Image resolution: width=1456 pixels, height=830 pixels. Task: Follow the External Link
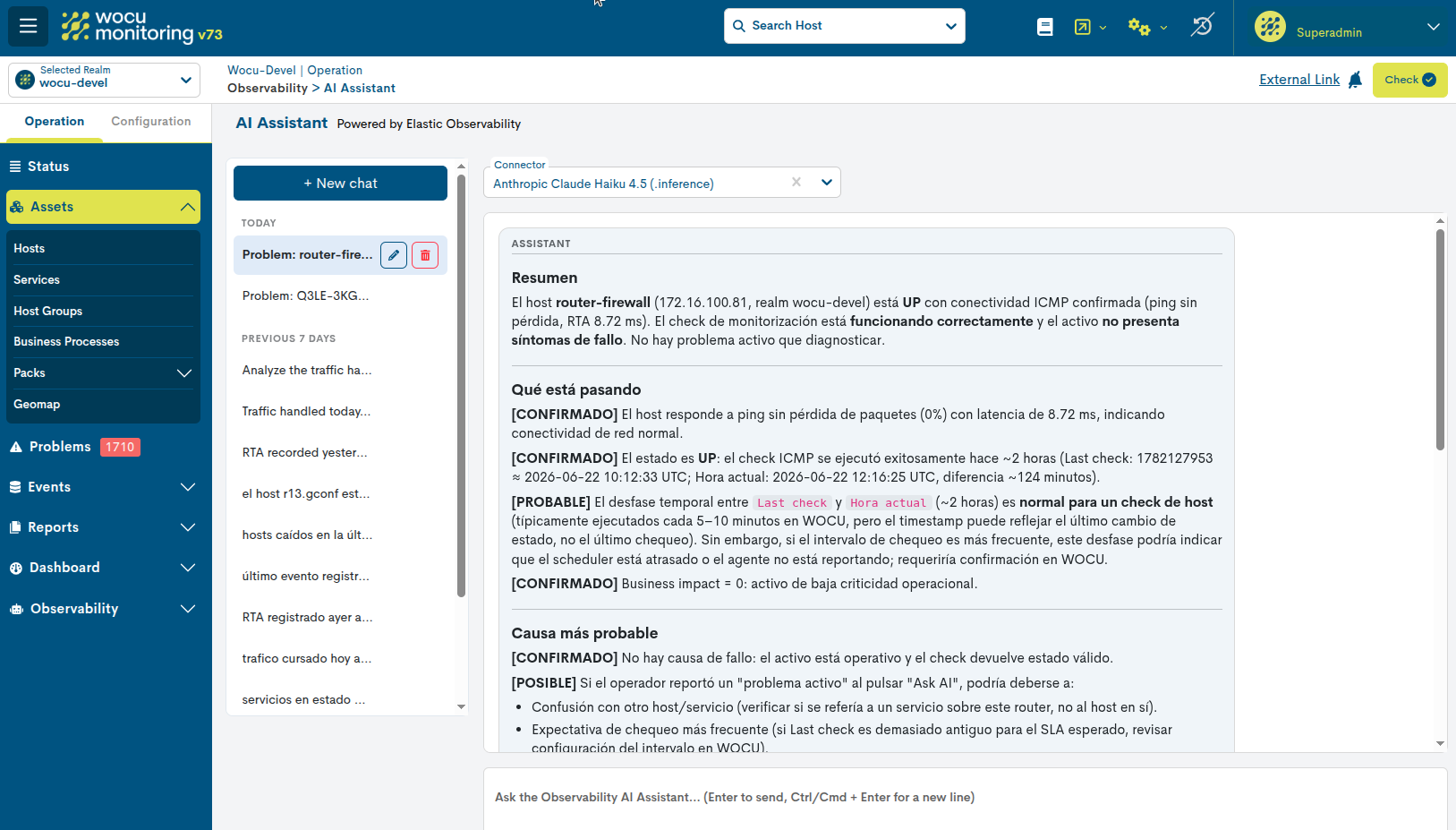pos(1299,80)
